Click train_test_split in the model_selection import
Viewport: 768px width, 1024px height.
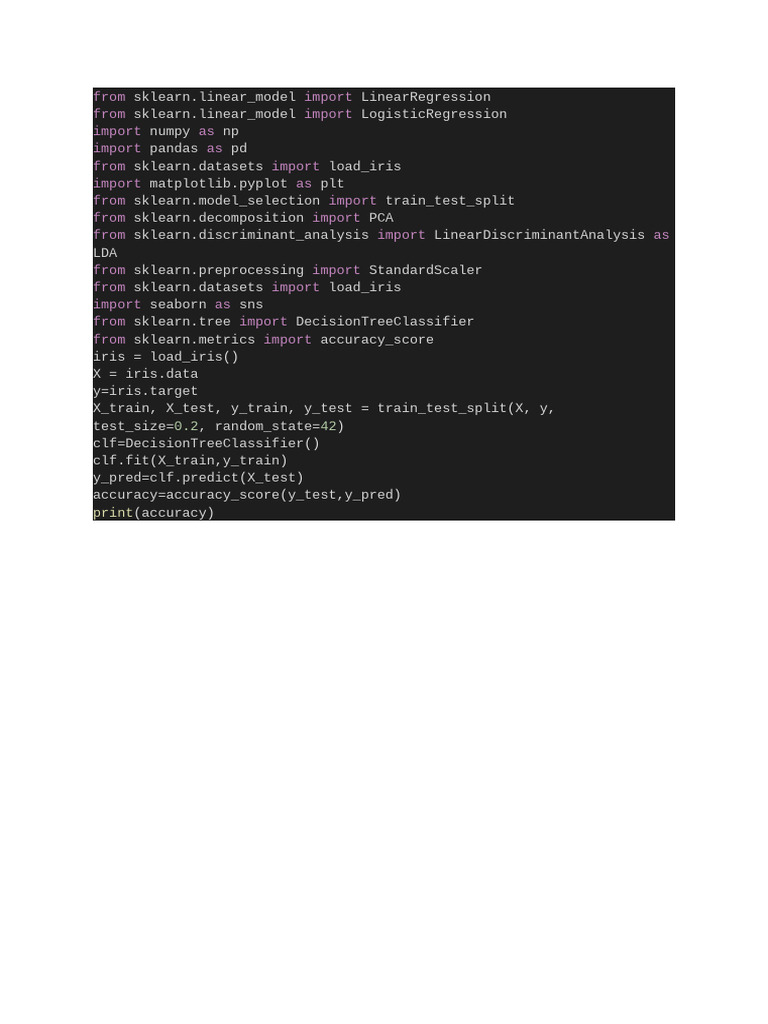[450, 200]
